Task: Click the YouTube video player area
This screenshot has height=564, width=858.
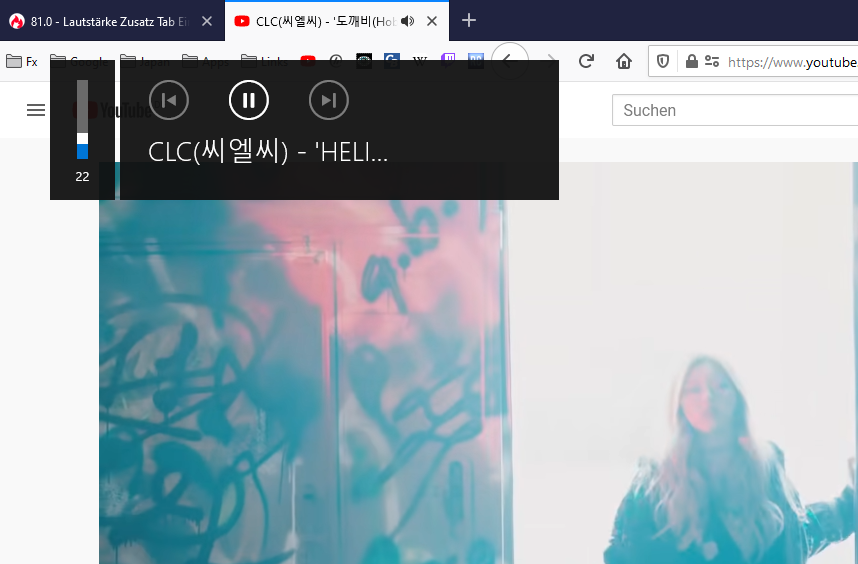Action: click(478, 363)
